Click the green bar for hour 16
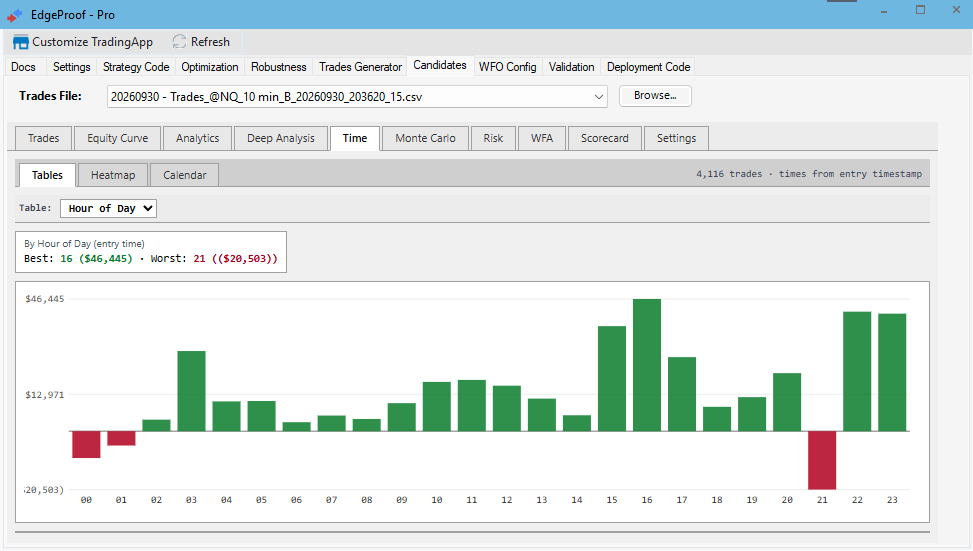 click(x=647, y=365)
